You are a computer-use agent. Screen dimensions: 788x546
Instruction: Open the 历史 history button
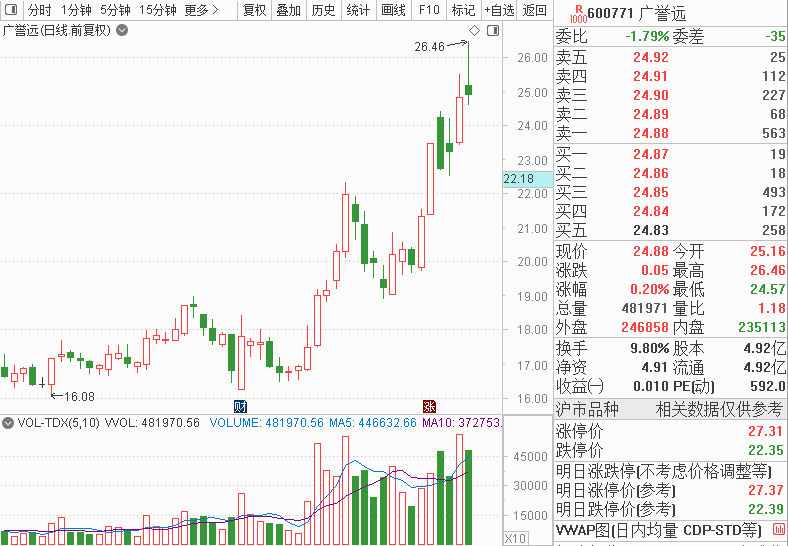tap(323, 10)
